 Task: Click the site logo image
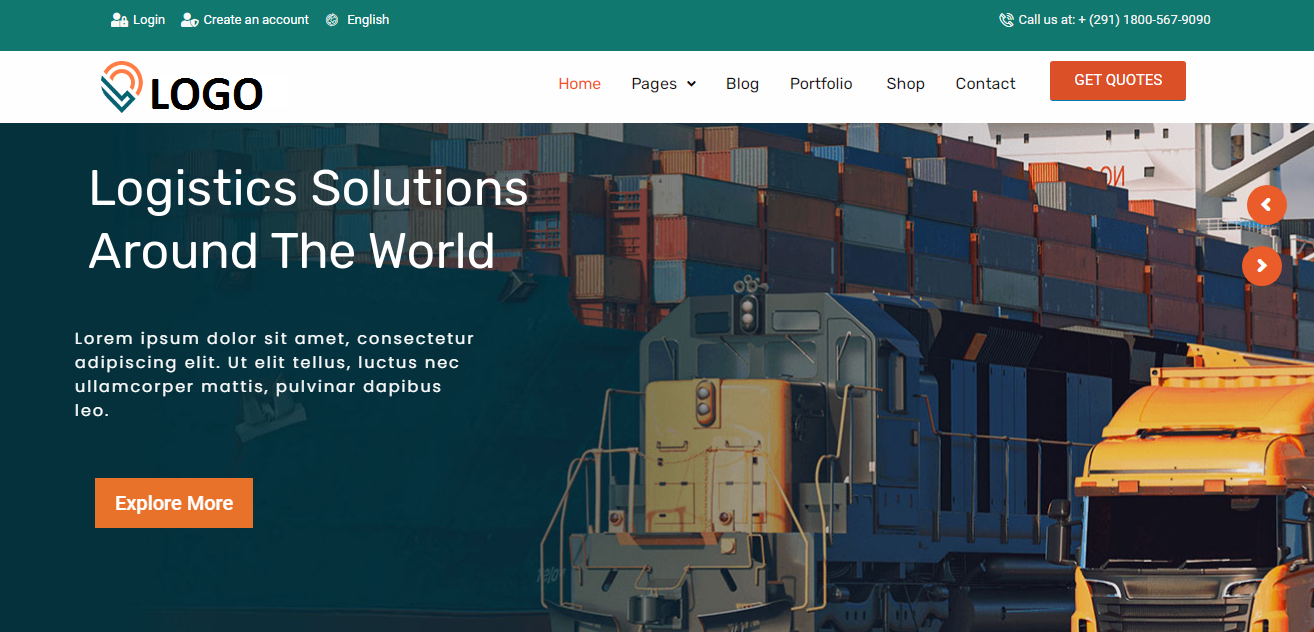(182, 88)
